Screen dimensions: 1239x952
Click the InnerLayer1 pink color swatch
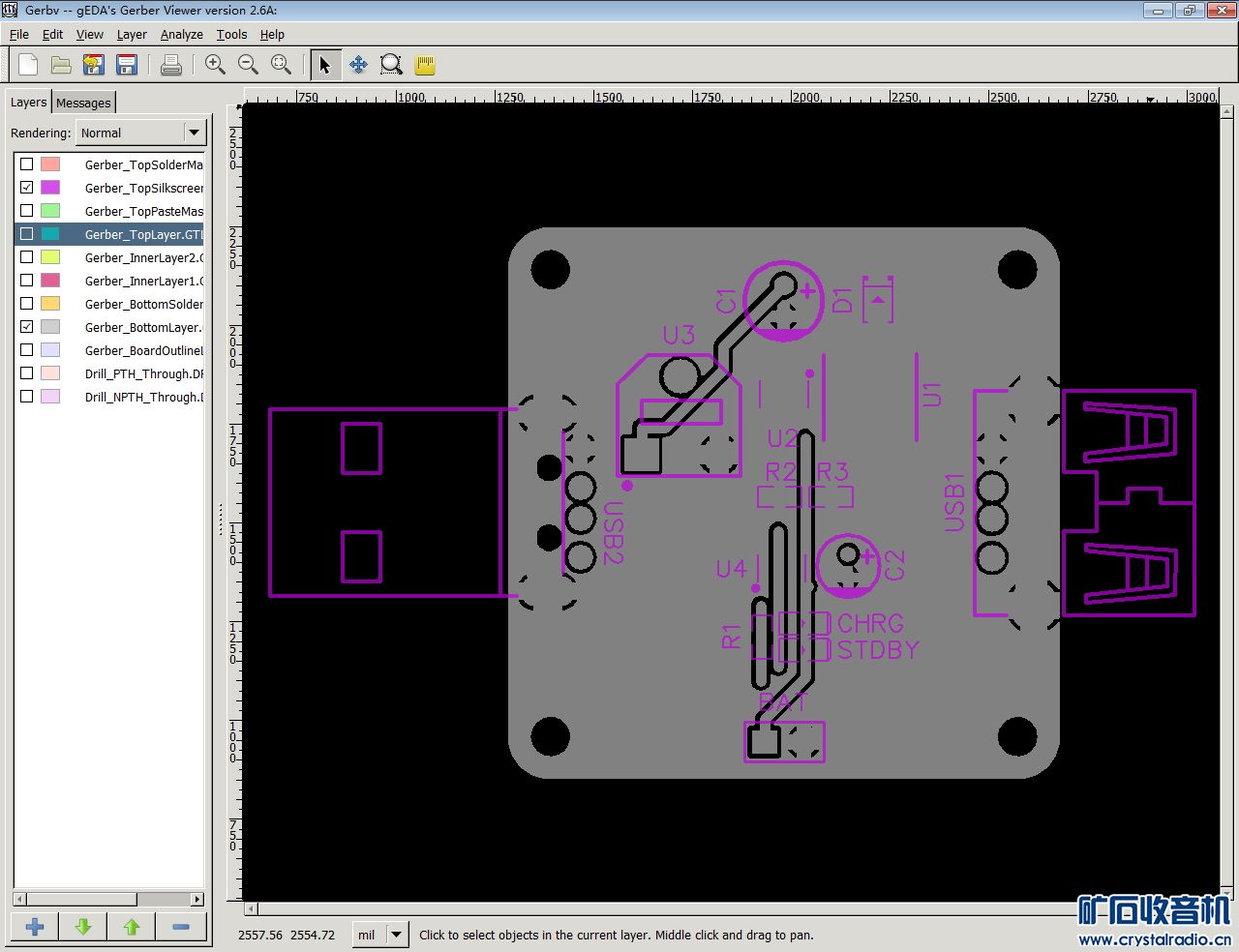(50, 281)
